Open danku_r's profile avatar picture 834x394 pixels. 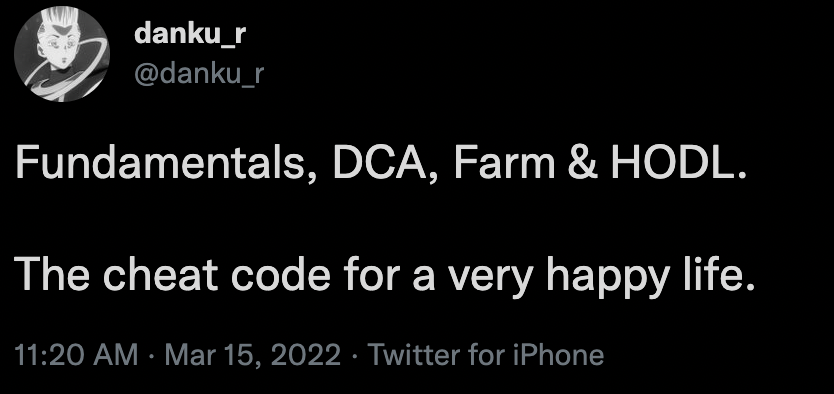(62, 54)
